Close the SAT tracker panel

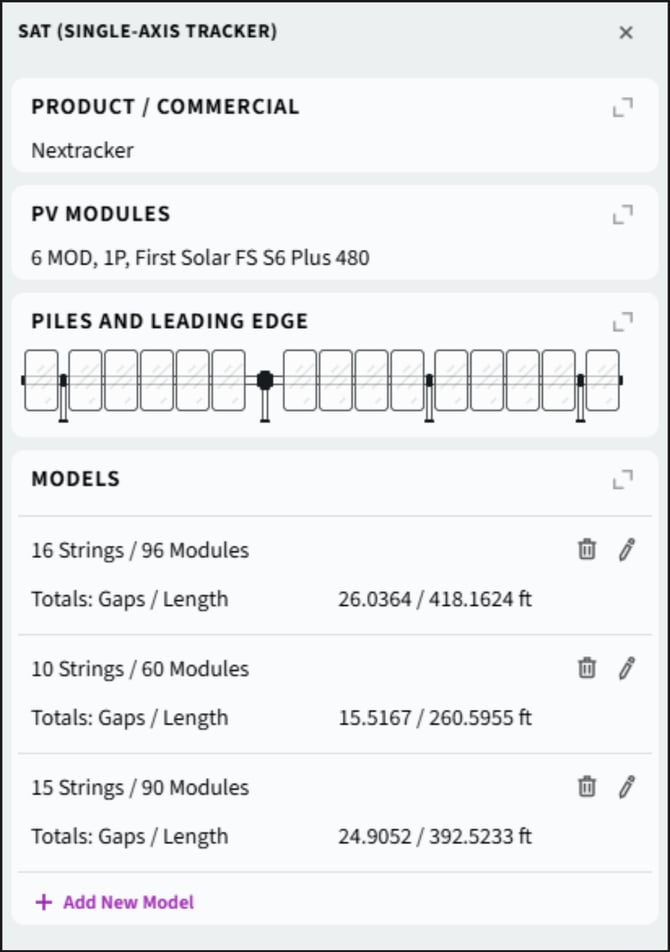pos(626,32)
